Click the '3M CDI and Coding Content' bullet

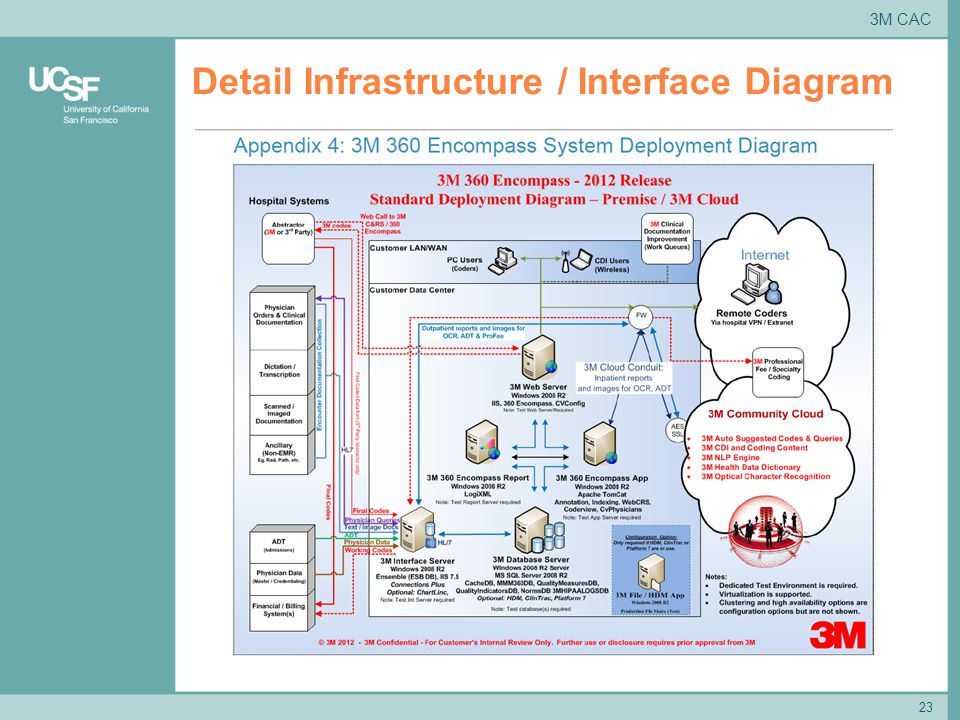(x=754, y=448)
